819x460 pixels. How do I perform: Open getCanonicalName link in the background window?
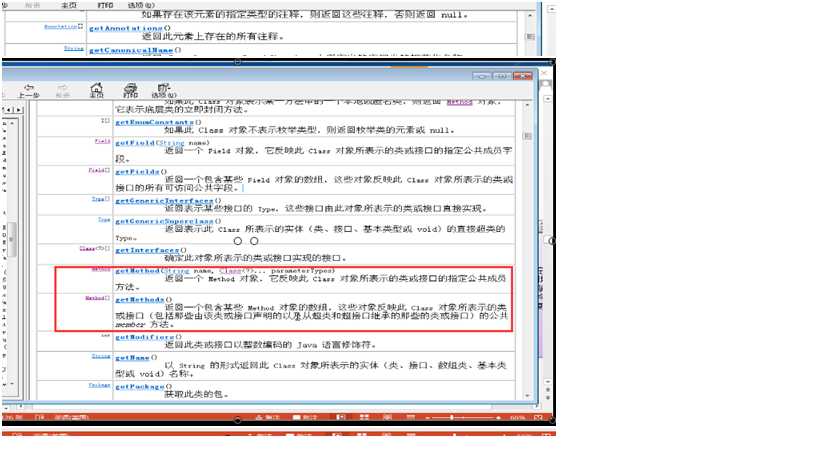(x=131, y=50)
